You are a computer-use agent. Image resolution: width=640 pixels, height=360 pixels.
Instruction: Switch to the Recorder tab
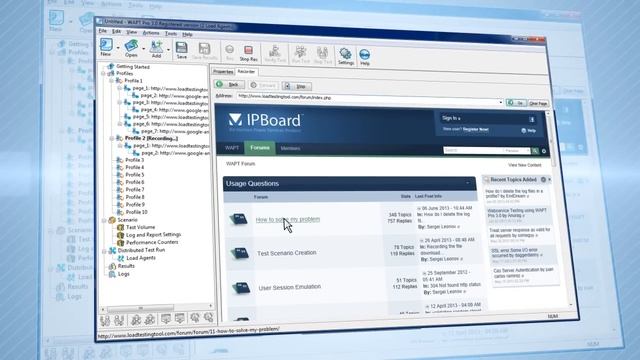click(x=247, y=72)
